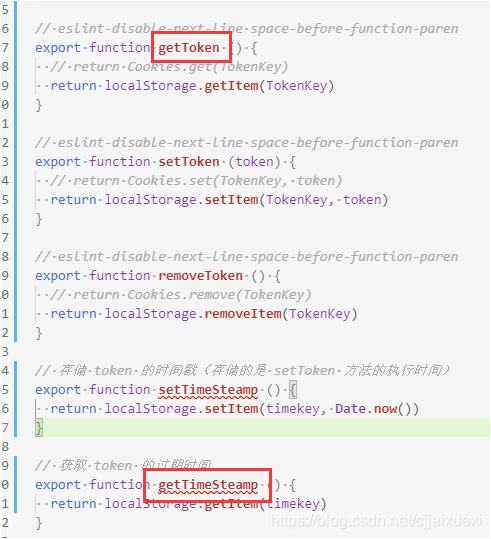Click the removeToken function name

[200, 276]
